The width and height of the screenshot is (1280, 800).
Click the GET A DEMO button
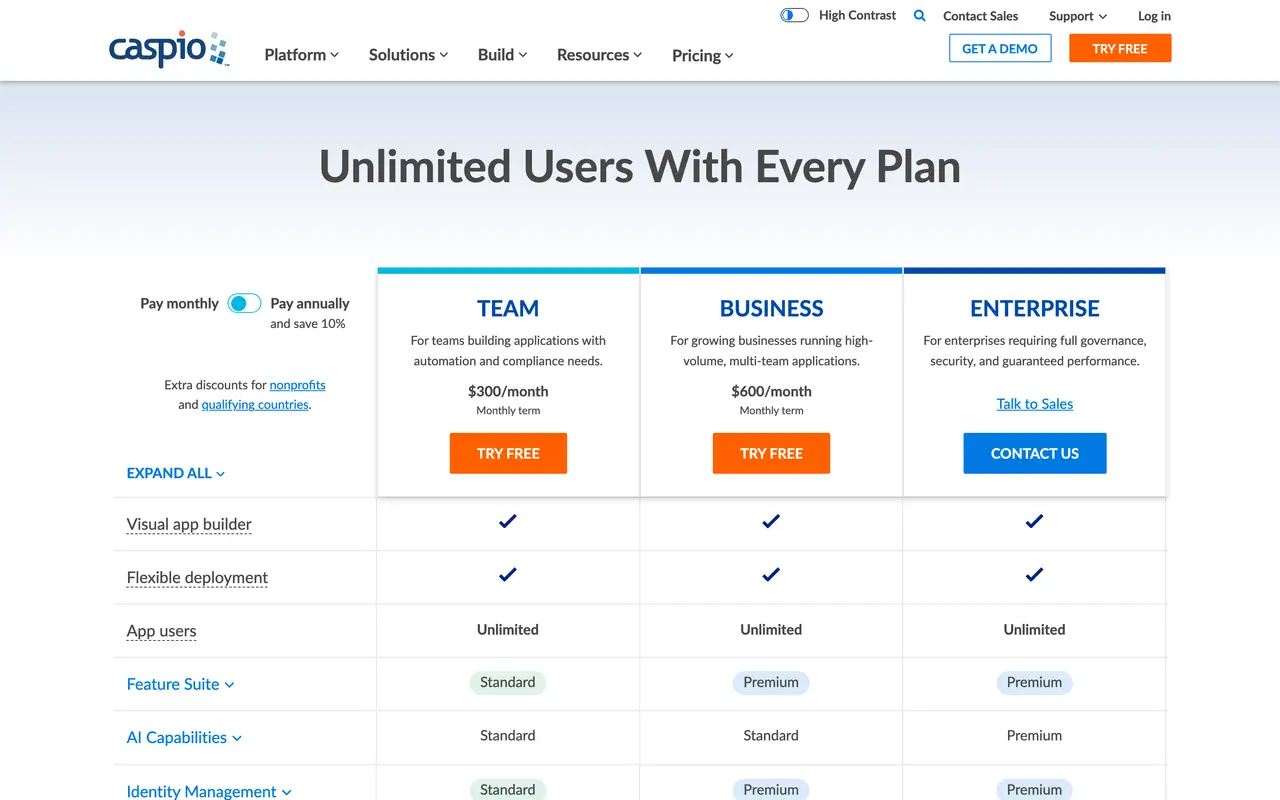pyautogui.click(x=1000, y=48)
